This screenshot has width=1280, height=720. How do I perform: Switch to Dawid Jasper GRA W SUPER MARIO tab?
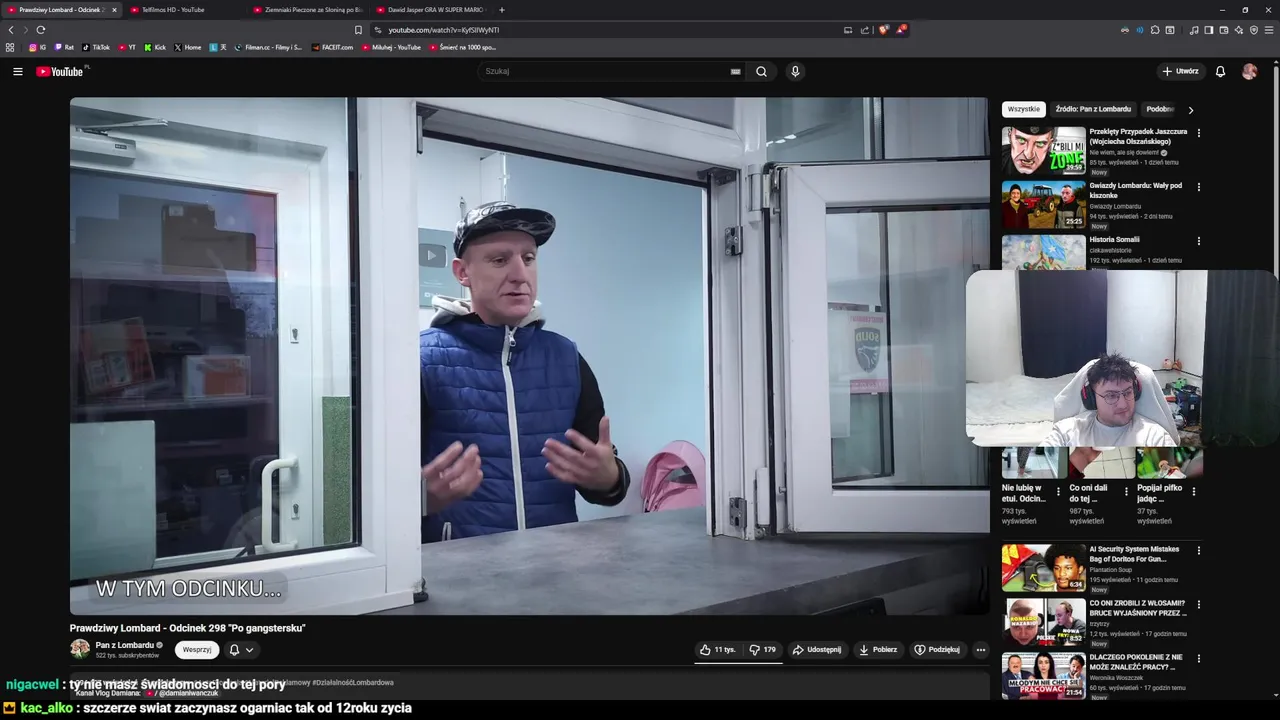(431, 10)
